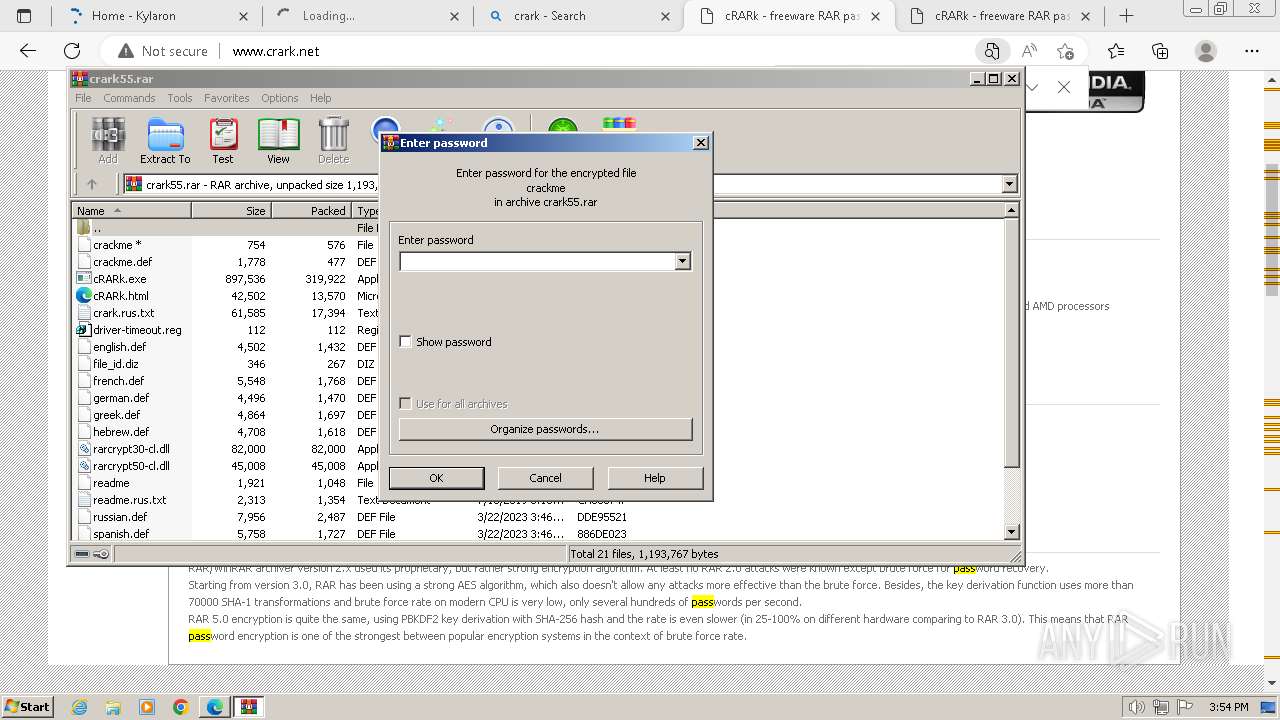Open the Windows Start button
The height and width of the screenshot is (720, 1280).
point(27,707)
